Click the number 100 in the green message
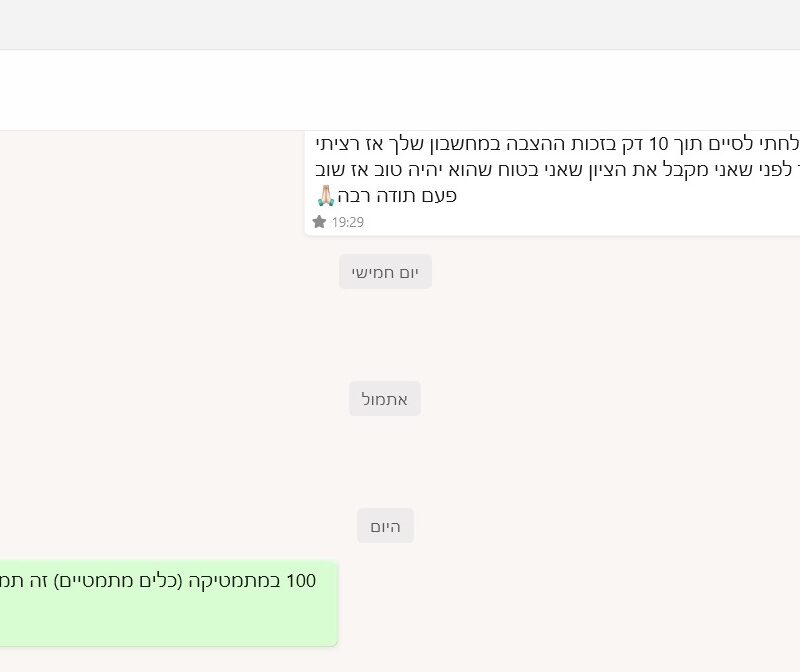 301,581
